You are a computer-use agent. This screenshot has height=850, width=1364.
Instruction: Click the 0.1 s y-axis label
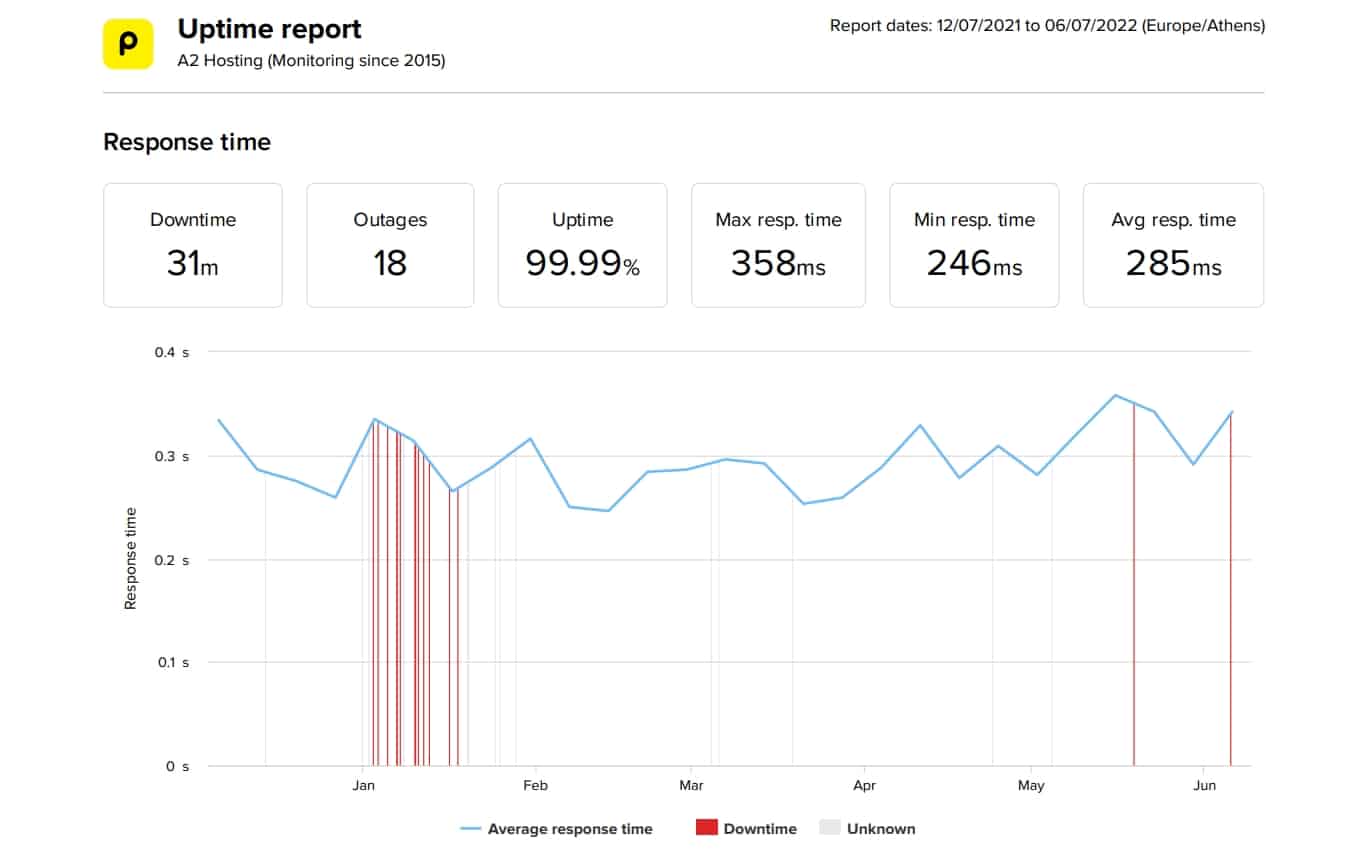[171, 662]
